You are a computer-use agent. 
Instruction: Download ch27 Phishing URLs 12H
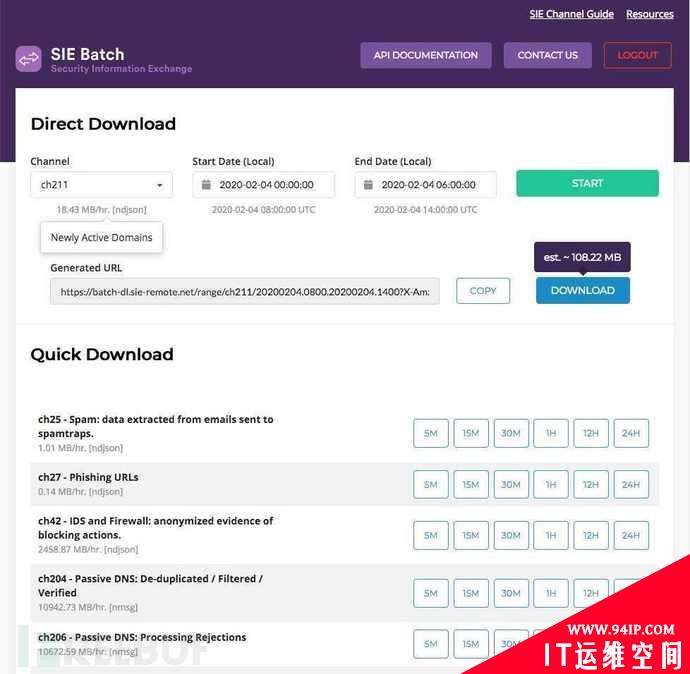591,484
